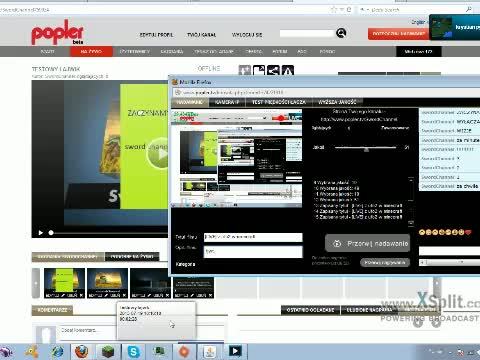Click the share icon above the popup
Viewport: 480px width, 360px height.
(273, 70)
